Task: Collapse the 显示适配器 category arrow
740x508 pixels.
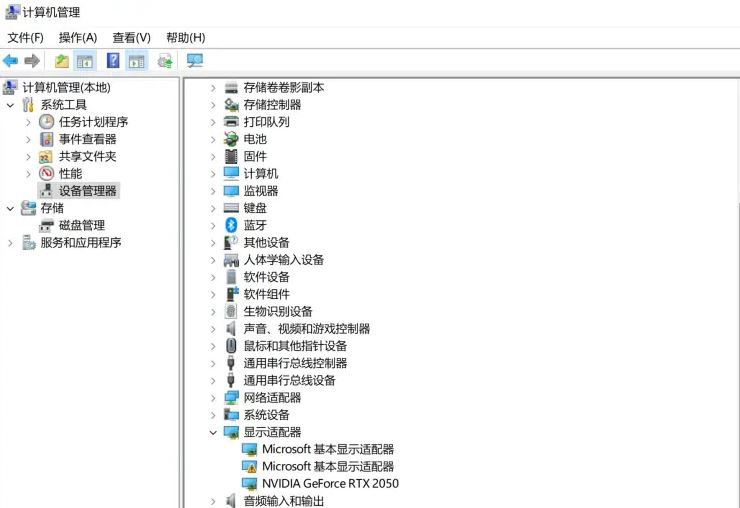Action: [213, 432]
